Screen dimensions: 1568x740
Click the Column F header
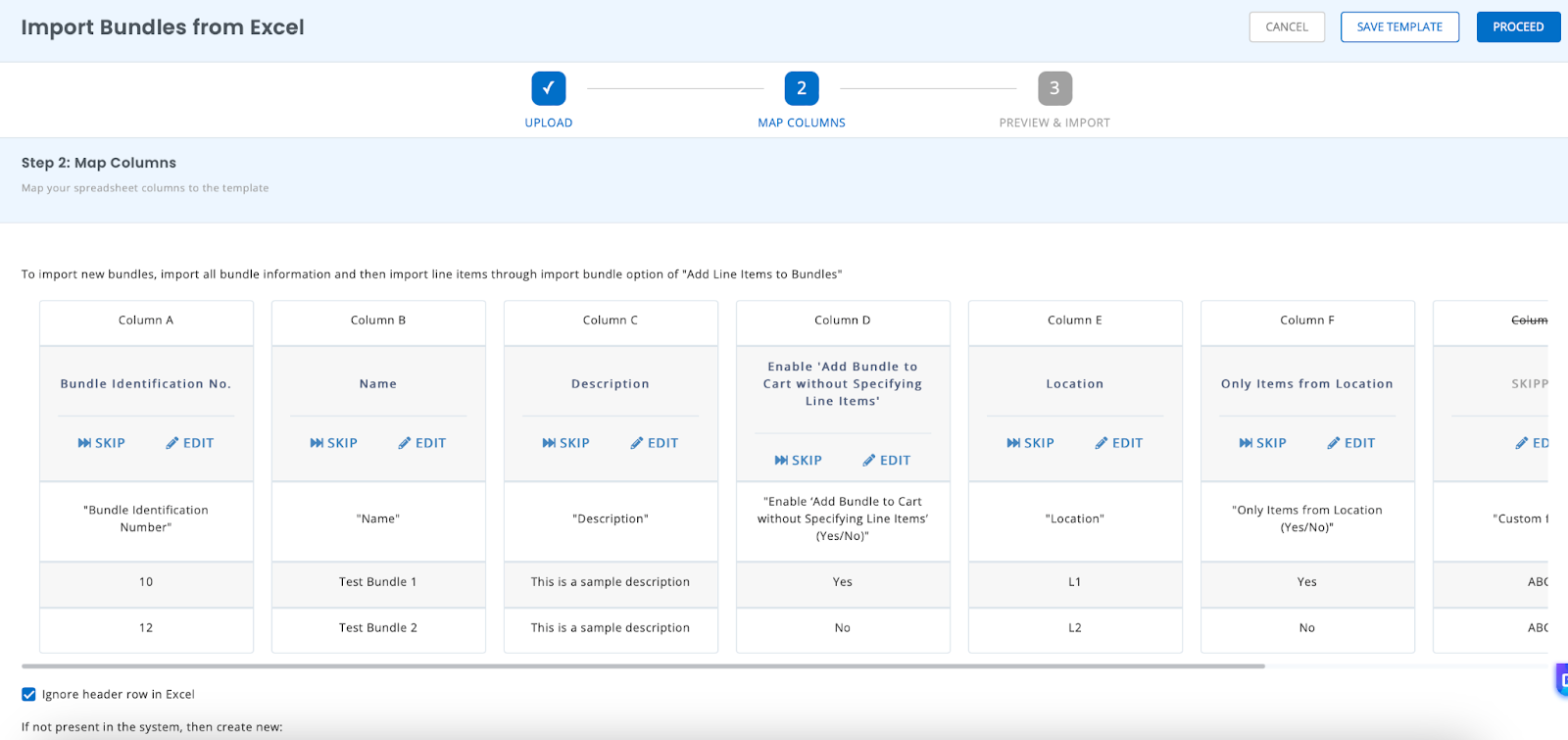1307,321
